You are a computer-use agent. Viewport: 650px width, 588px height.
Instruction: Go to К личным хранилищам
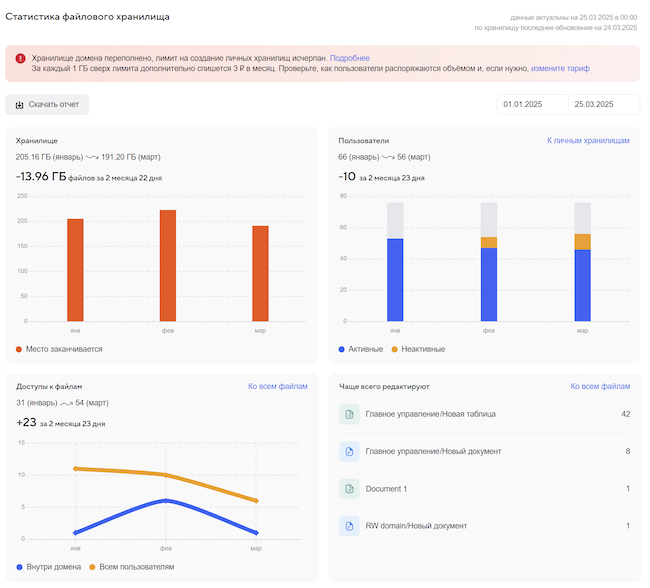(x=588, y=141)
